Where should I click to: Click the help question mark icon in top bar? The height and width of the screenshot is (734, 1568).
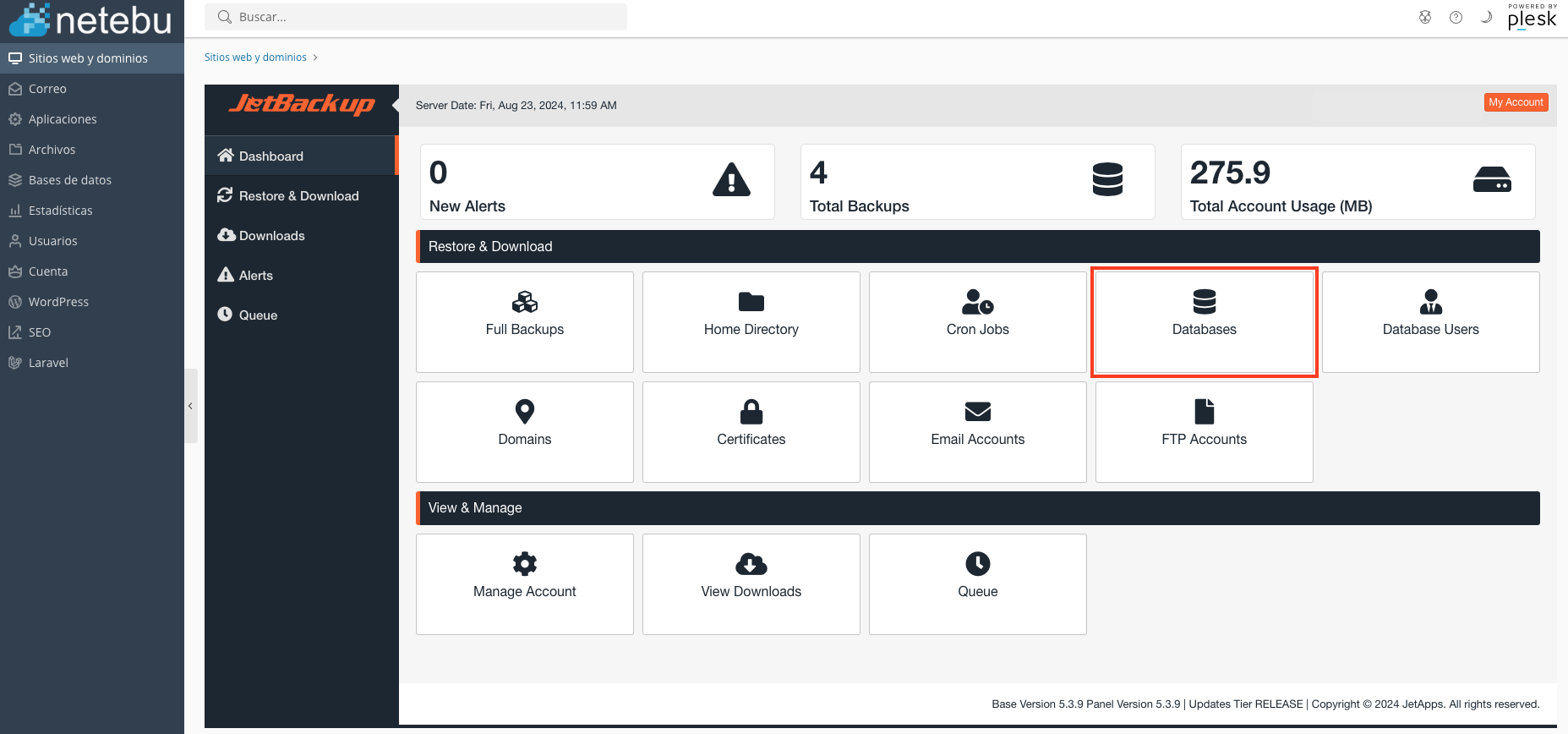pos(1456,17)
